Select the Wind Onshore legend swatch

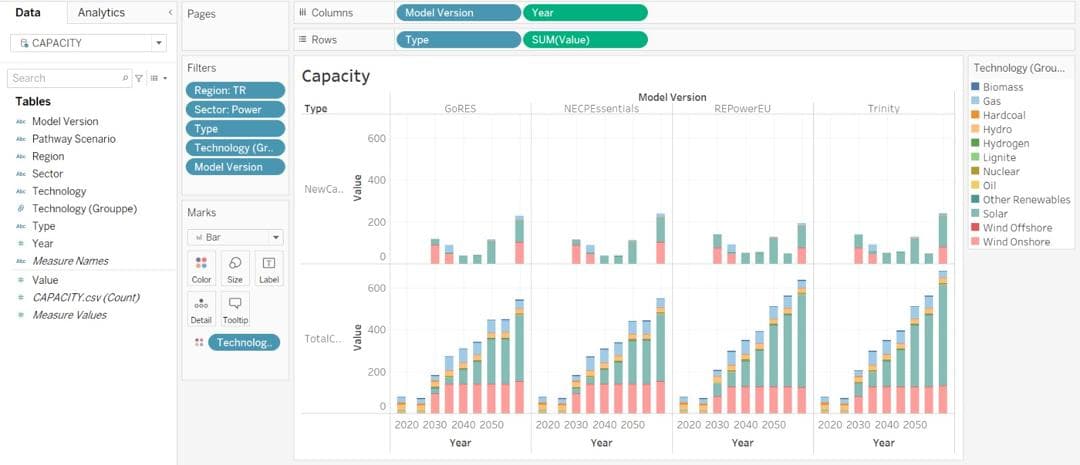click(974, 242)
